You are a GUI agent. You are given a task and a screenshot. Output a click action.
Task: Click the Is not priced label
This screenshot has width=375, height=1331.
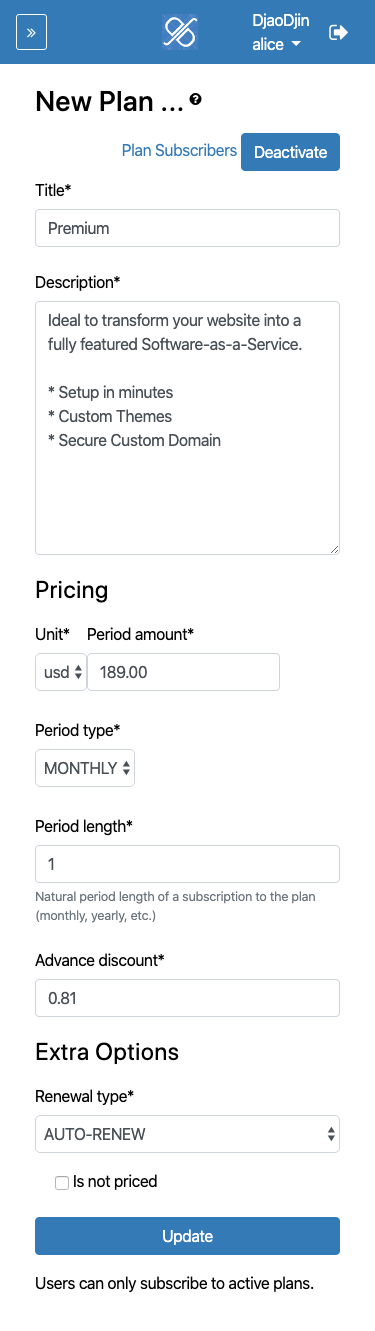[x=115, y=1182]
